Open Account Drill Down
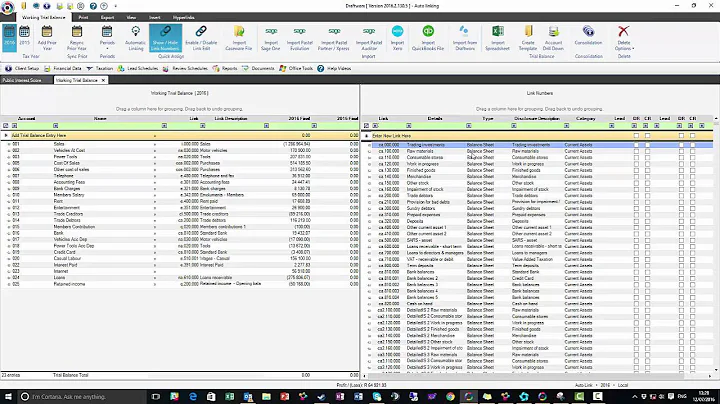This screenshot has width=720, height=404. [x=553, y=38]
